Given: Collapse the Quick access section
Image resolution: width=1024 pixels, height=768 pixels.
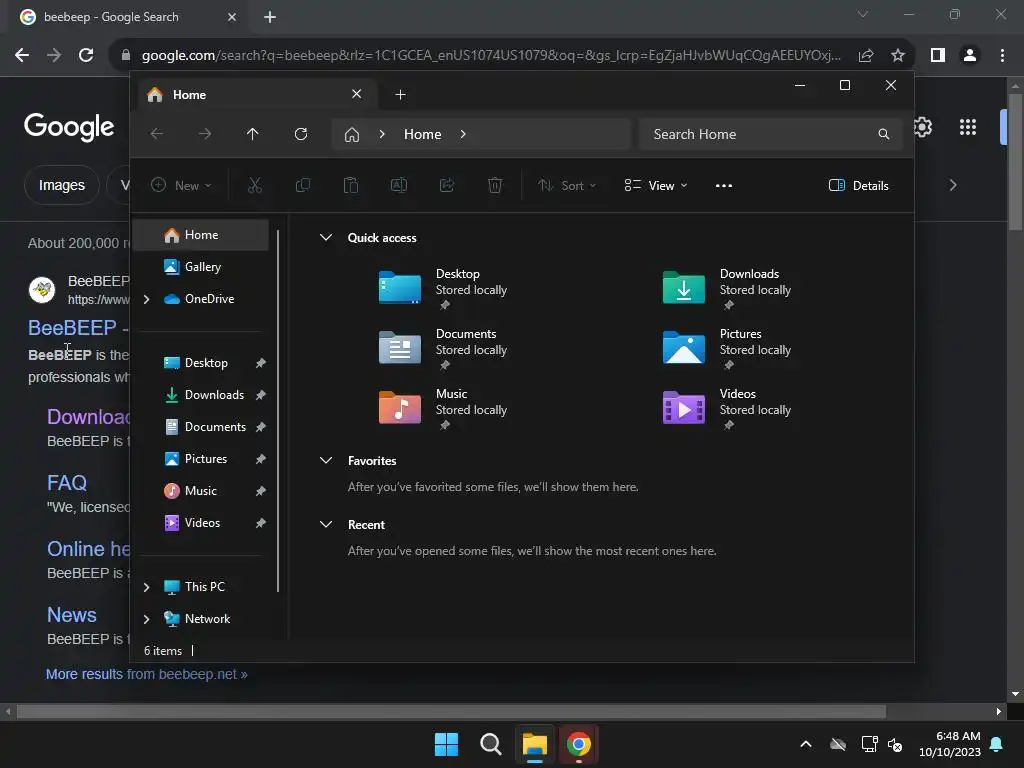Looking at the screenshot, I should (326, 238).
